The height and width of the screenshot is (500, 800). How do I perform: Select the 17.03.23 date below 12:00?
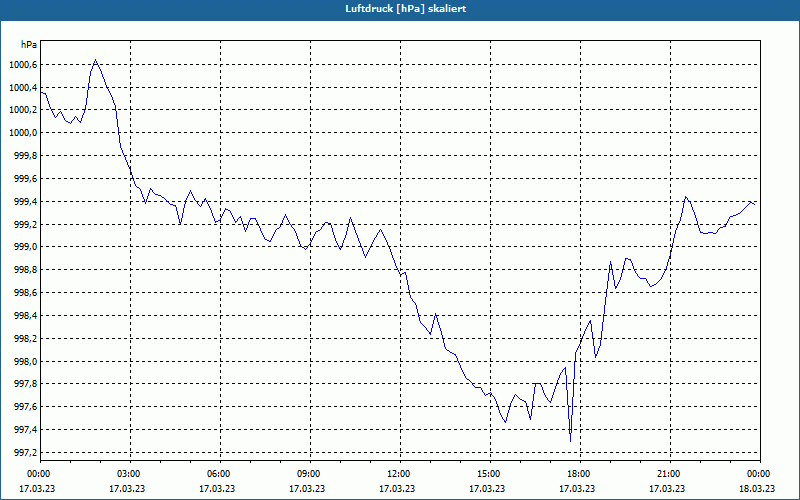397,488
